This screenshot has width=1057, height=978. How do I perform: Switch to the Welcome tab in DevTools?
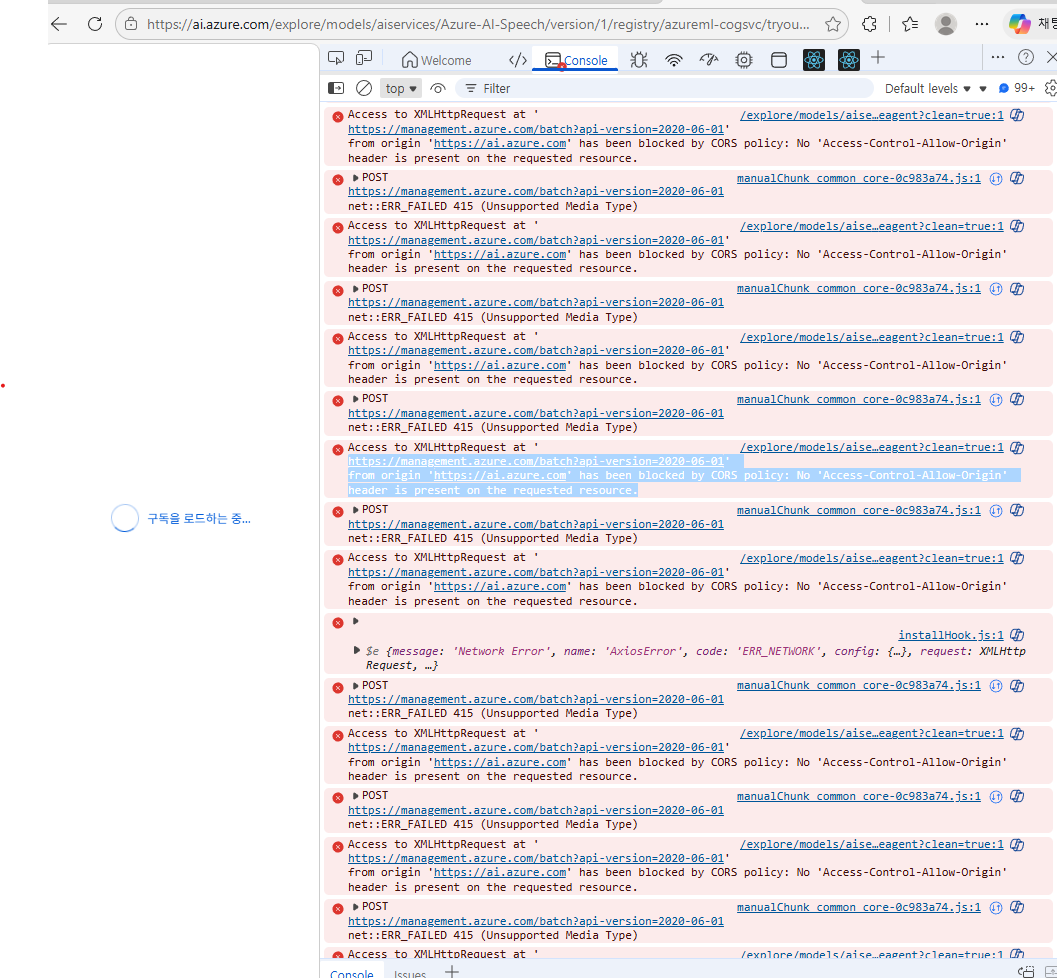tap(436, 60)
